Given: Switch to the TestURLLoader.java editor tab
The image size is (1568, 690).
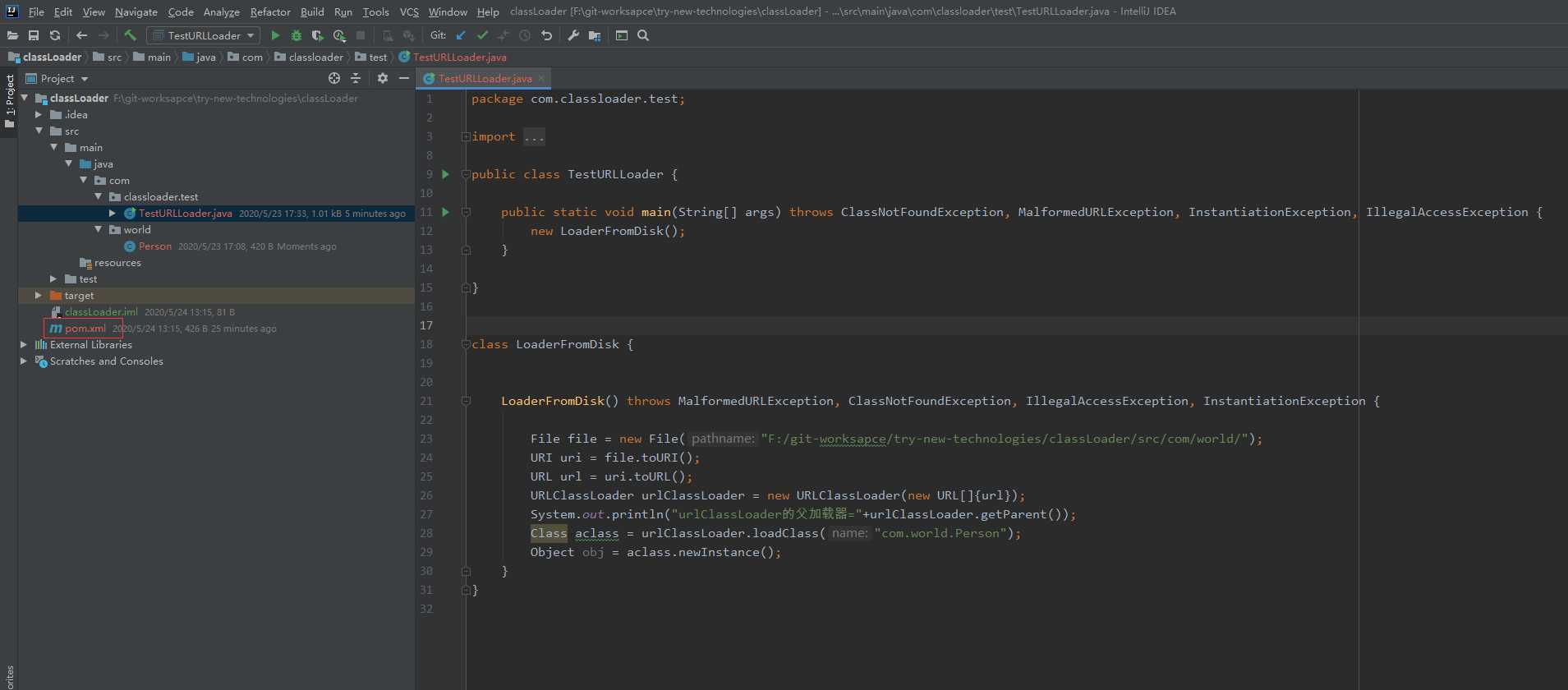Looking at the screenshot, I should 484,78.
